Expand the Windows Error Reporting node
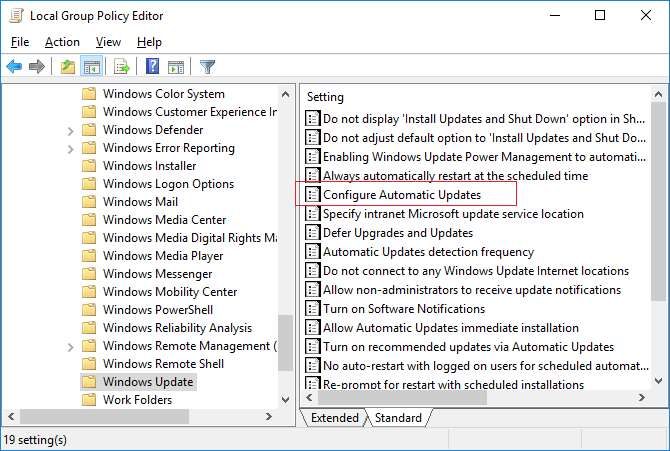The image size is (670, 451). [69, 148]
